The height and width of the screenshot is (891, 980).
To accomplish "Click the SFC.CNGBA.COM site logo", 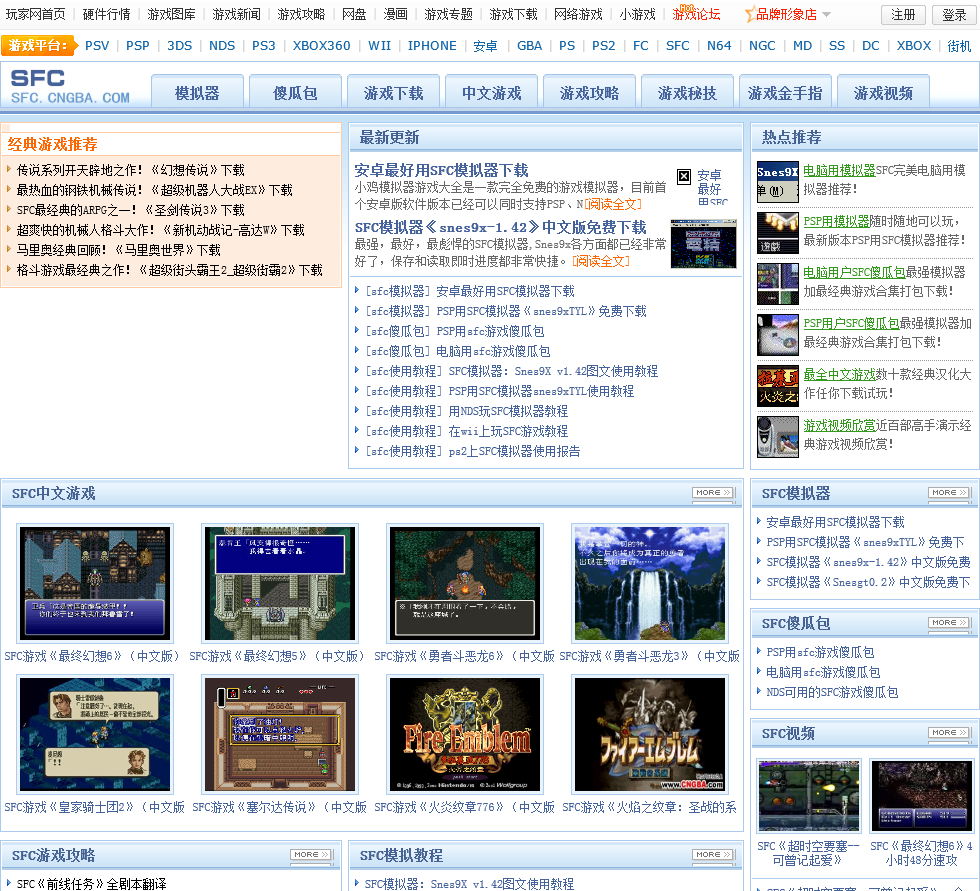I will tap(70, 86).
